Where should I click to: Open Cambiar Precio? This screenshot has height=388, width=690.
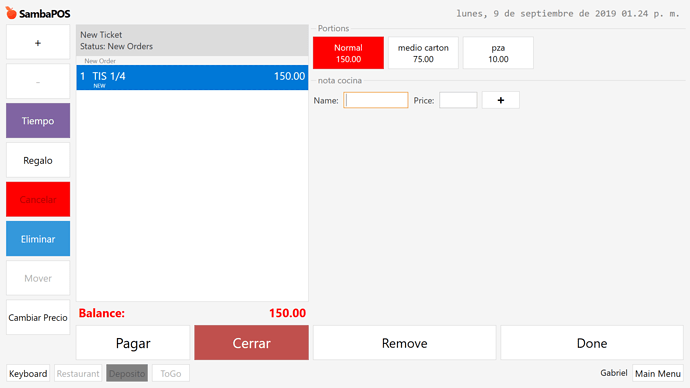coord(38,317)
